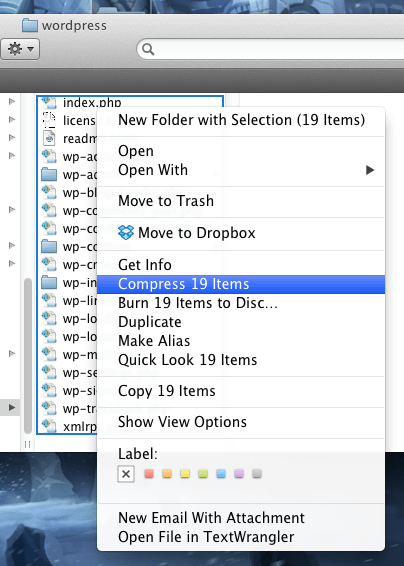The width and height of the screenshot is (404, 566).
Task: Click the wp-tr file icon
Action: [49, 409]
